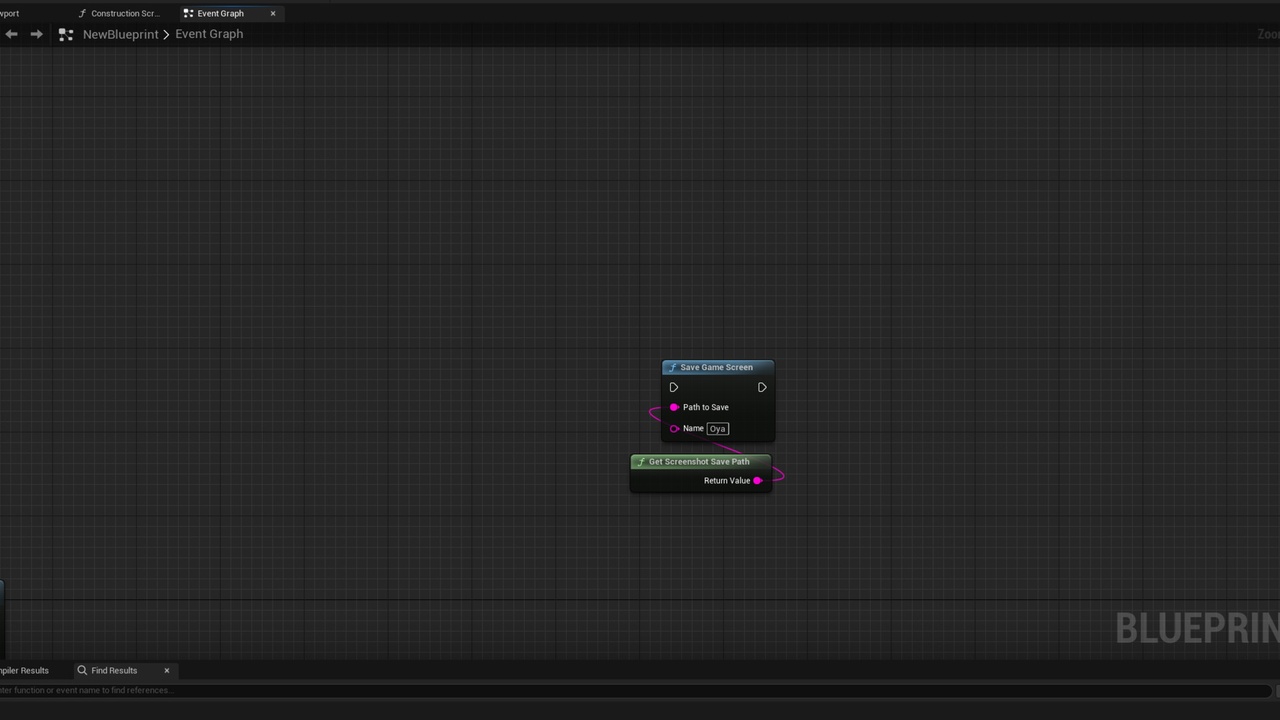Click the Return Value output pin

(758, 480)
